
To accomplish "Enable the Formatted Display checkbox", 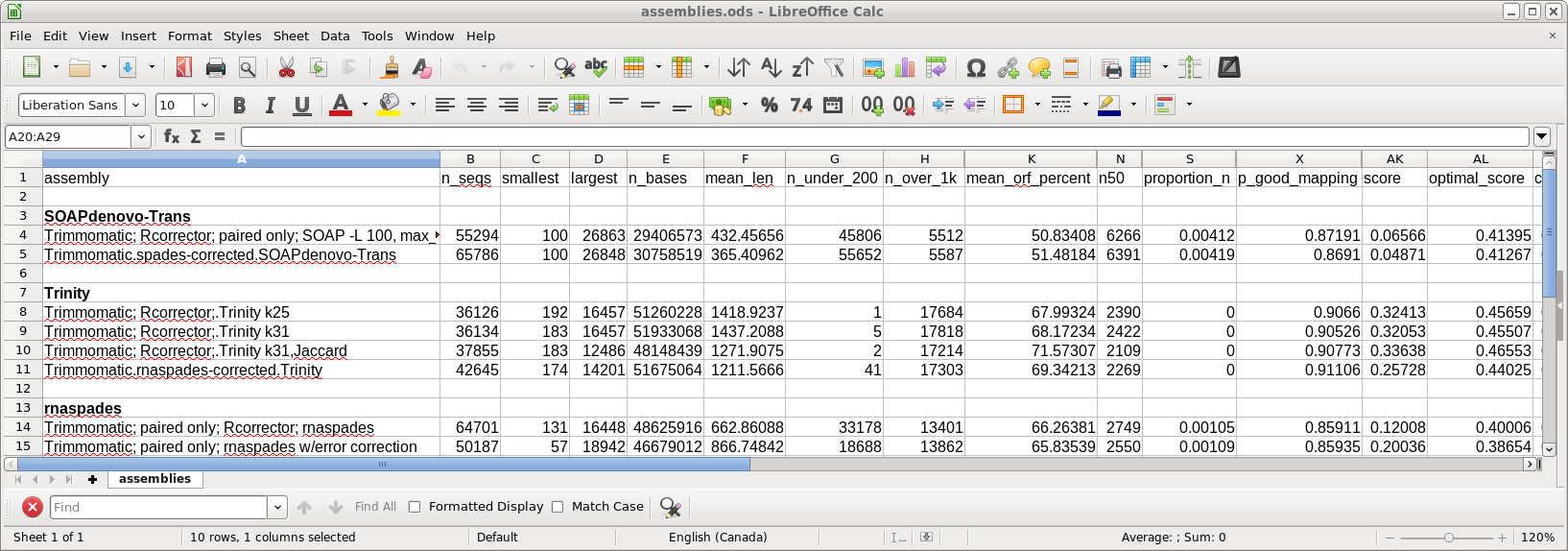I will point(415,507).
